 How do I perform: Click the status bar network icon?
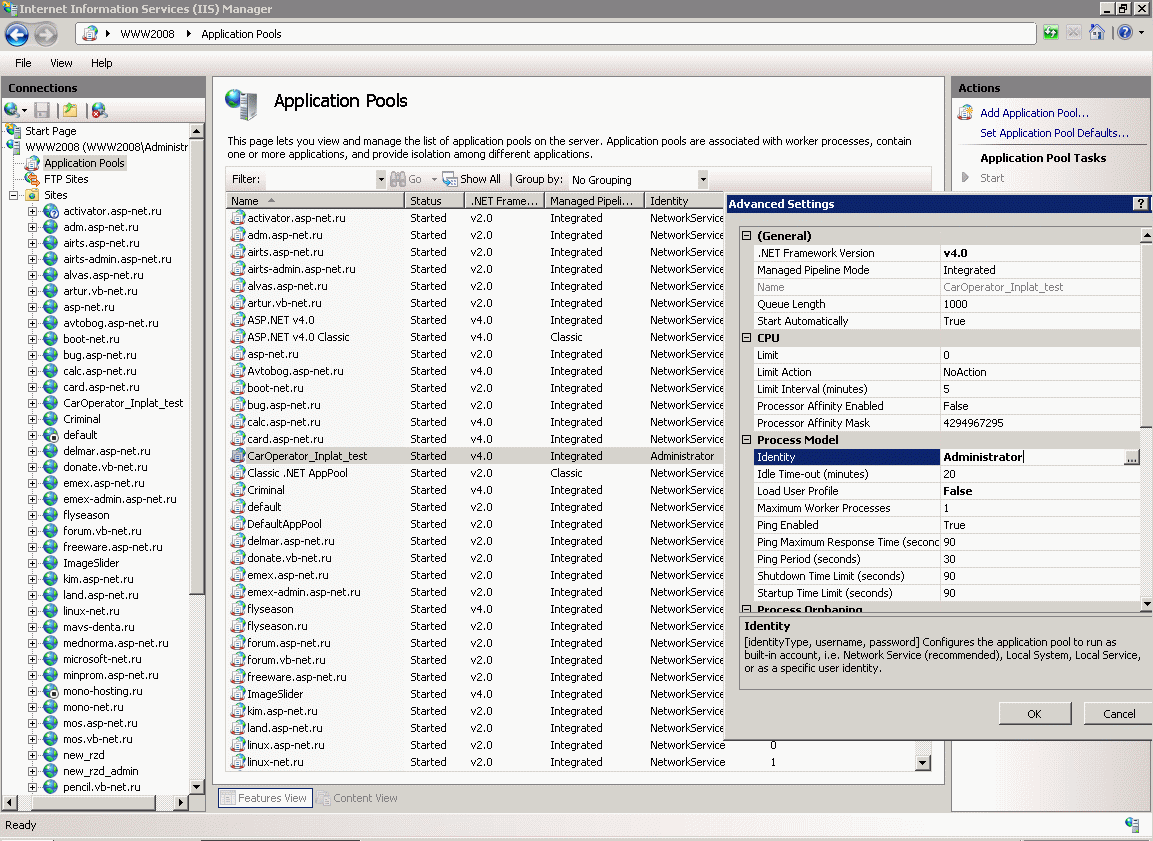click(x=1132, y=824)
